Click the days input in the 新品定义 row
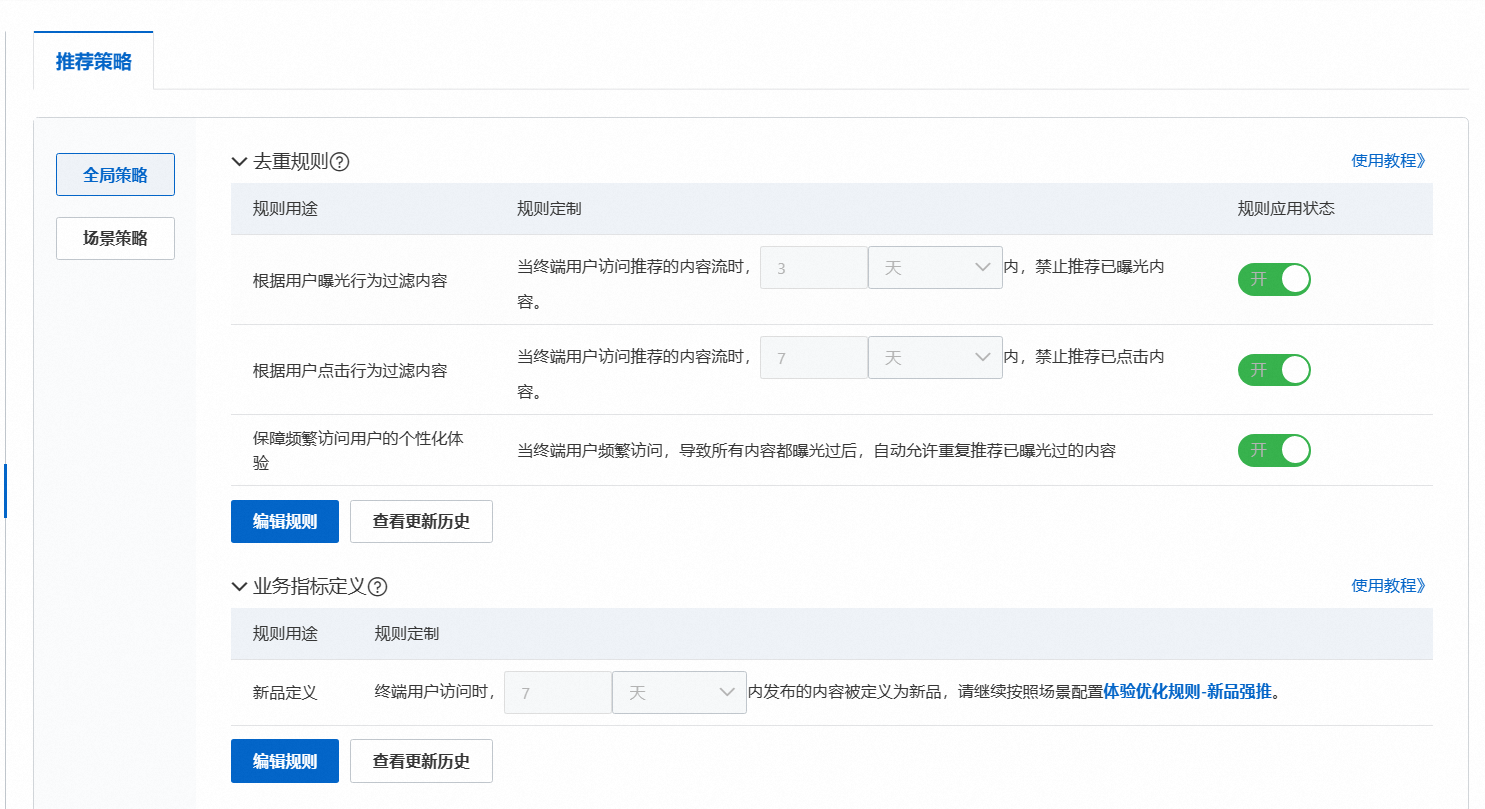Image resolution: width=1485 pixels, height=809 pixels. [558, 692]
